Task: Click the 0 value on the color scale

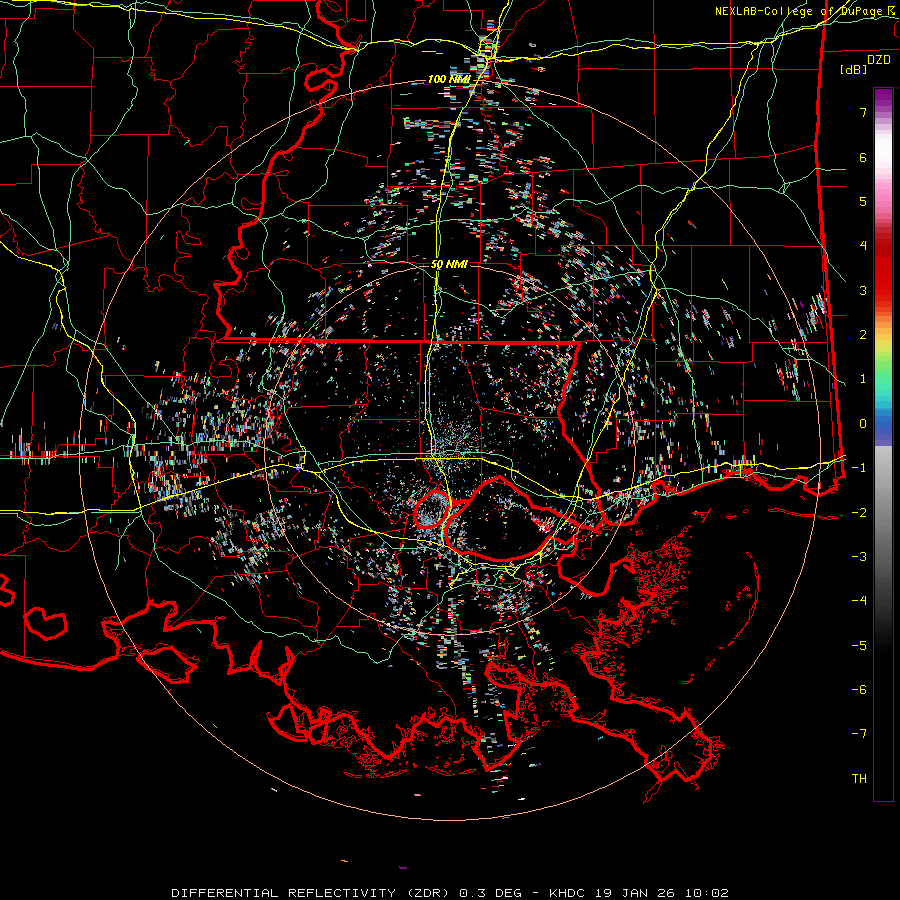Action: (x=863, y=424)
